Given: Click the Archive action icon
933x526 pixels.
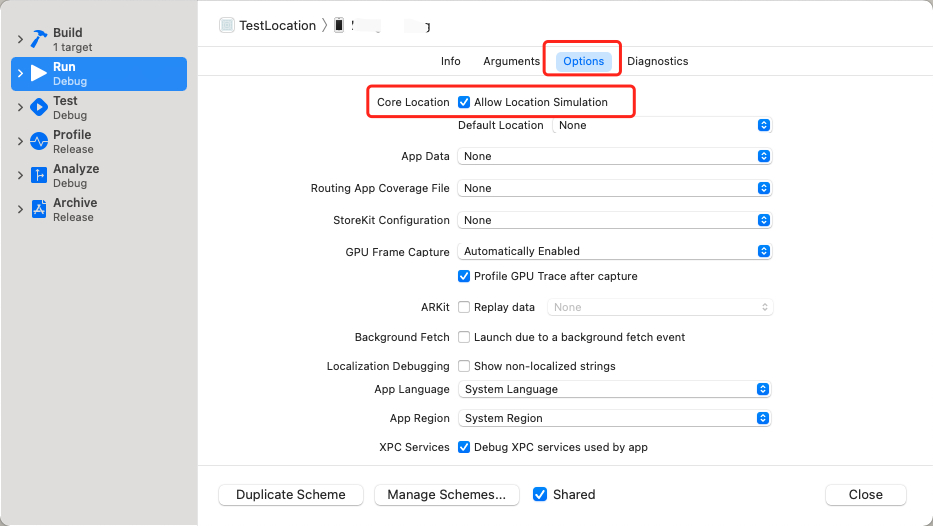Looking at the screenshot, I should pos(39,209).
